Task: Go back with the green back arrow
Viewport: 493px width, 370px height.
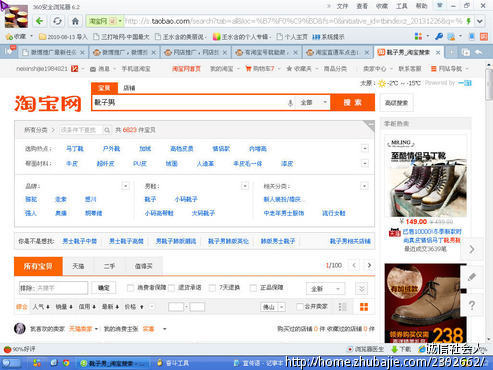Action: pos(39,21)
